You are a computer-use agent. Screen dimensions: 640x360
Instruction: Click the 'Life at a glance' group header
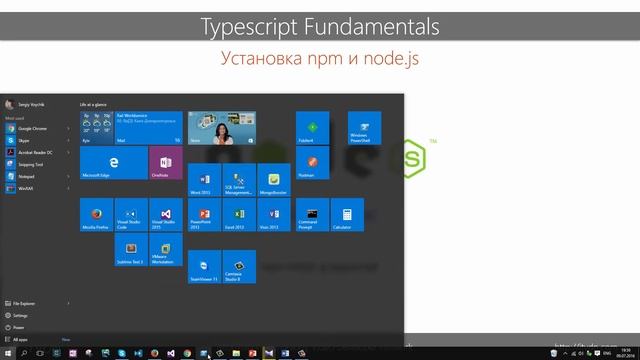pos(93,104)
